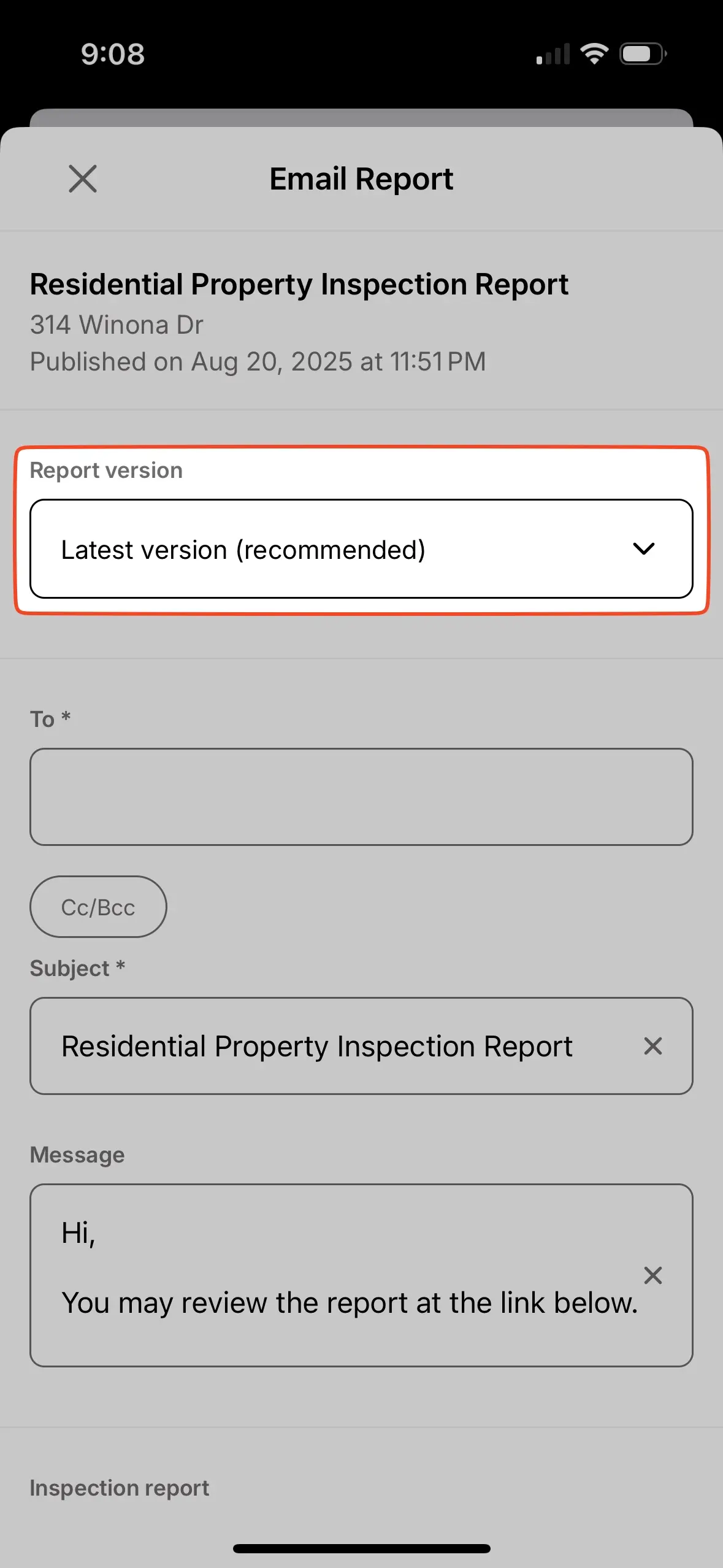Screen dimensions: 723x1568
Task: Tap the Subject clear cross icon
Action: coord(653,1047)
